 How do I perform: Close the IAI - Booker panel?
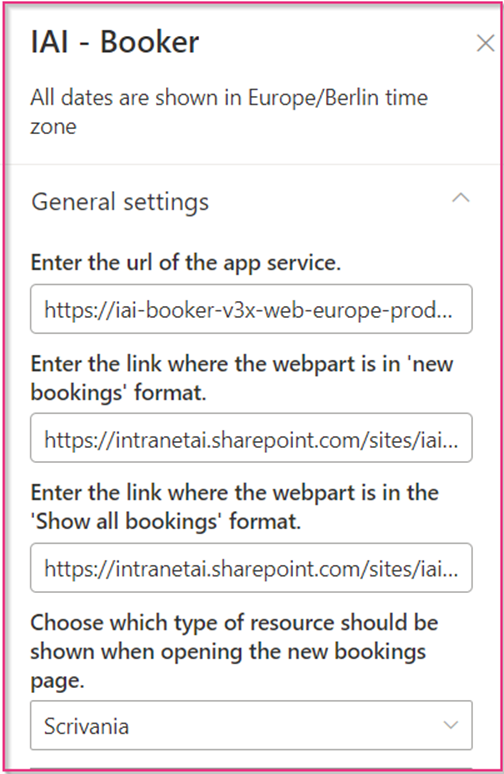pyautogui.click(x=486, y=43)
